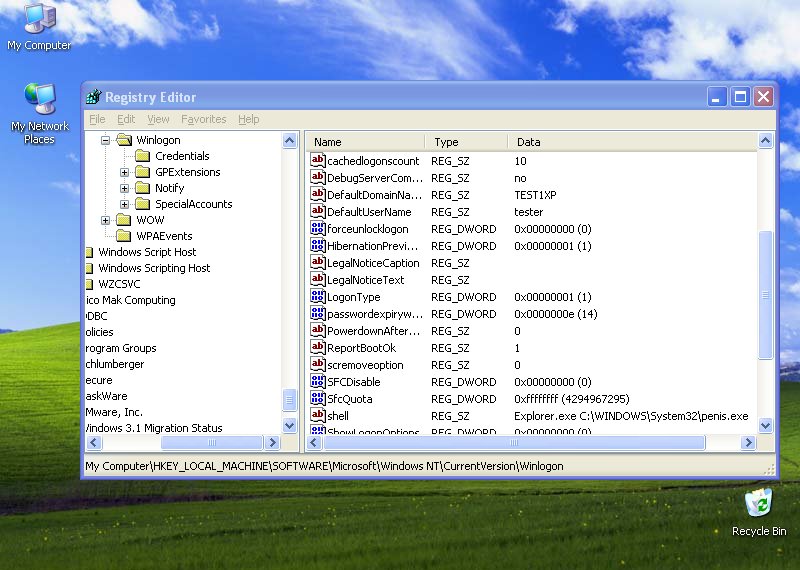Image resolution: width=800 pixels, height=570 pixels.
Task: Click the Windows Script Host folder icon
Action: 90,252
